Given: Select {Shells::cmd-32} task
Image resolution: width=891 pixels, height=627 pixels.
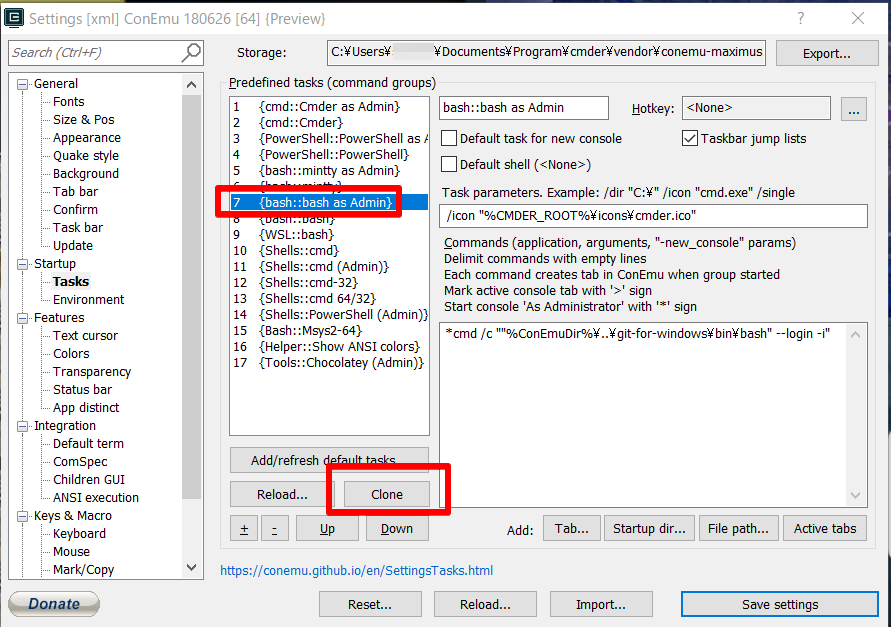Looking at the screenshot, I should [329, 283].
